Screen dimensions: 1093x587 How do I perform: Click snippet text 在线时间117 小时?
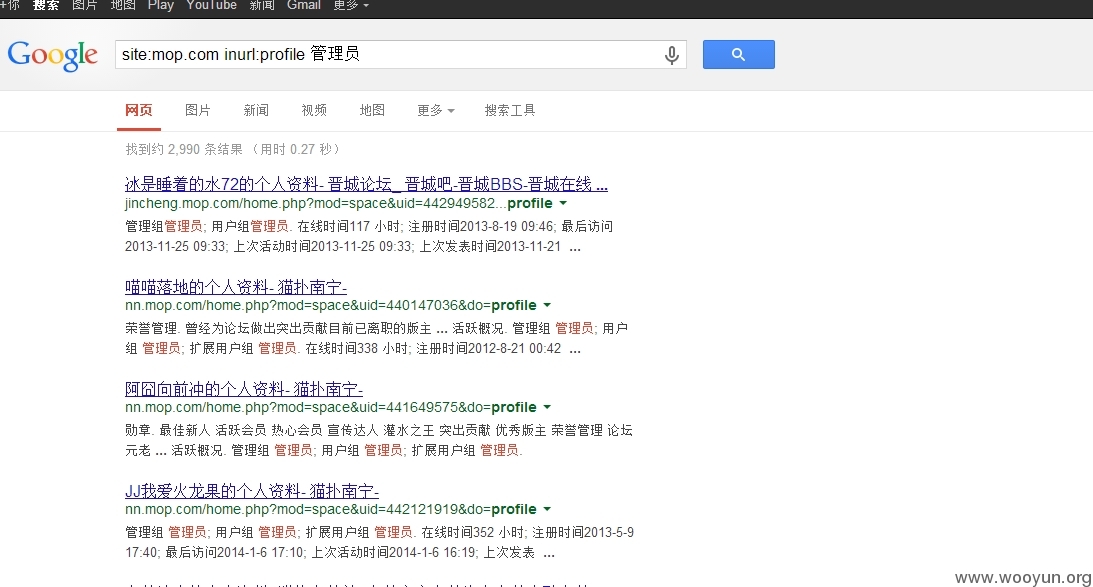349,226
